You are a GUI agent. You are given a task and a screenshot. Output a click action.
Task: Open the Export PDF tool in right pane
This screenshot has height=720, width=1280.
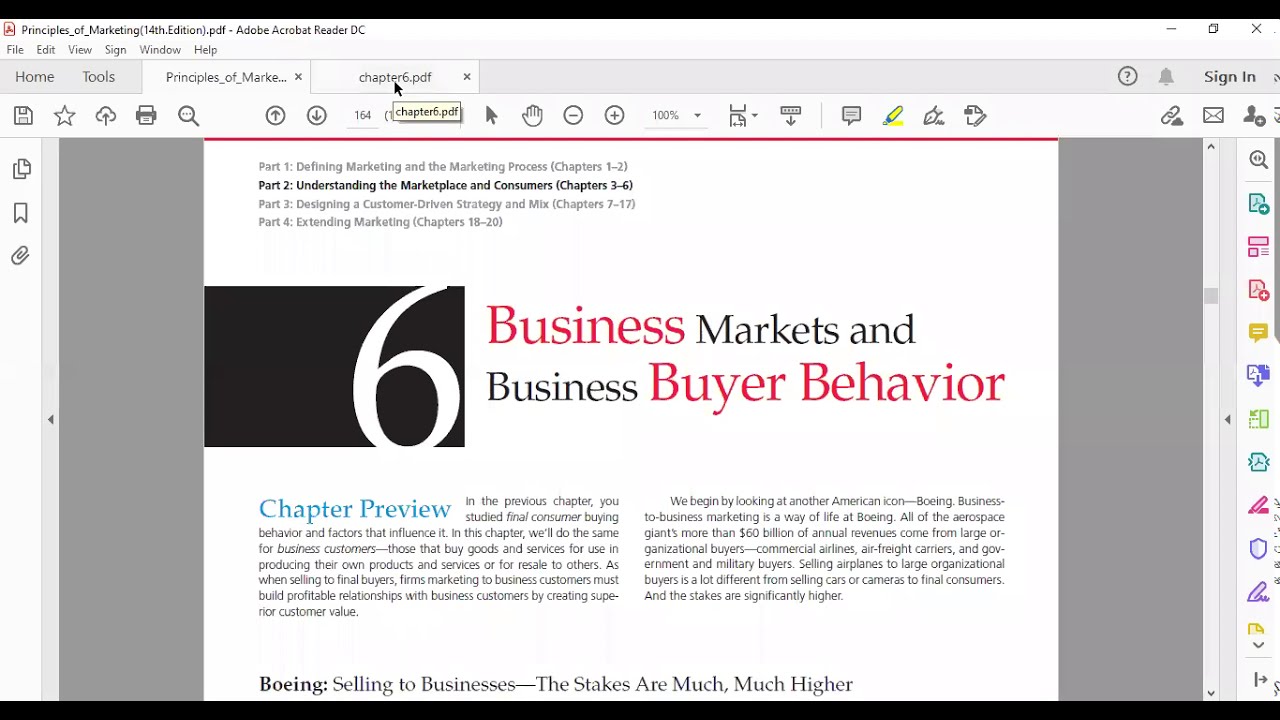[1259, 204]
